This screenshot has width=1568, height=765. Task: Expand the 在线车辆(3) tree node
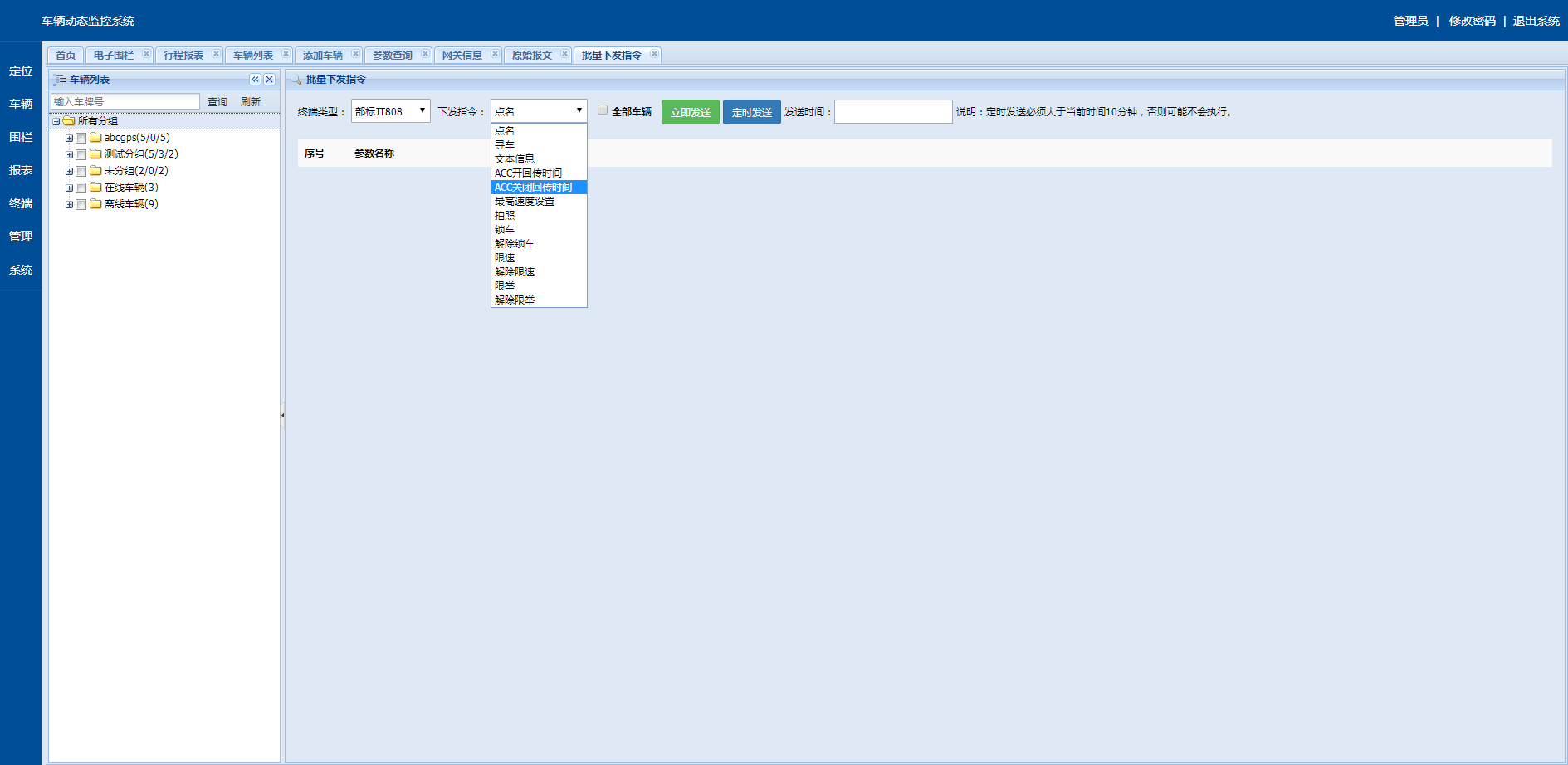pos(70,188)
